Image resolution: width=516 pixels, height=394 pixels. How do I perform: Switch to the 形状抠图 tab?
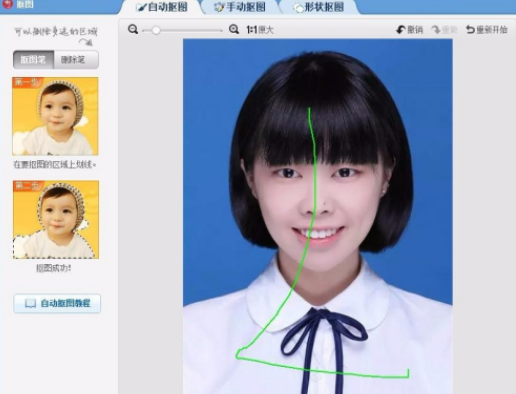319,7
